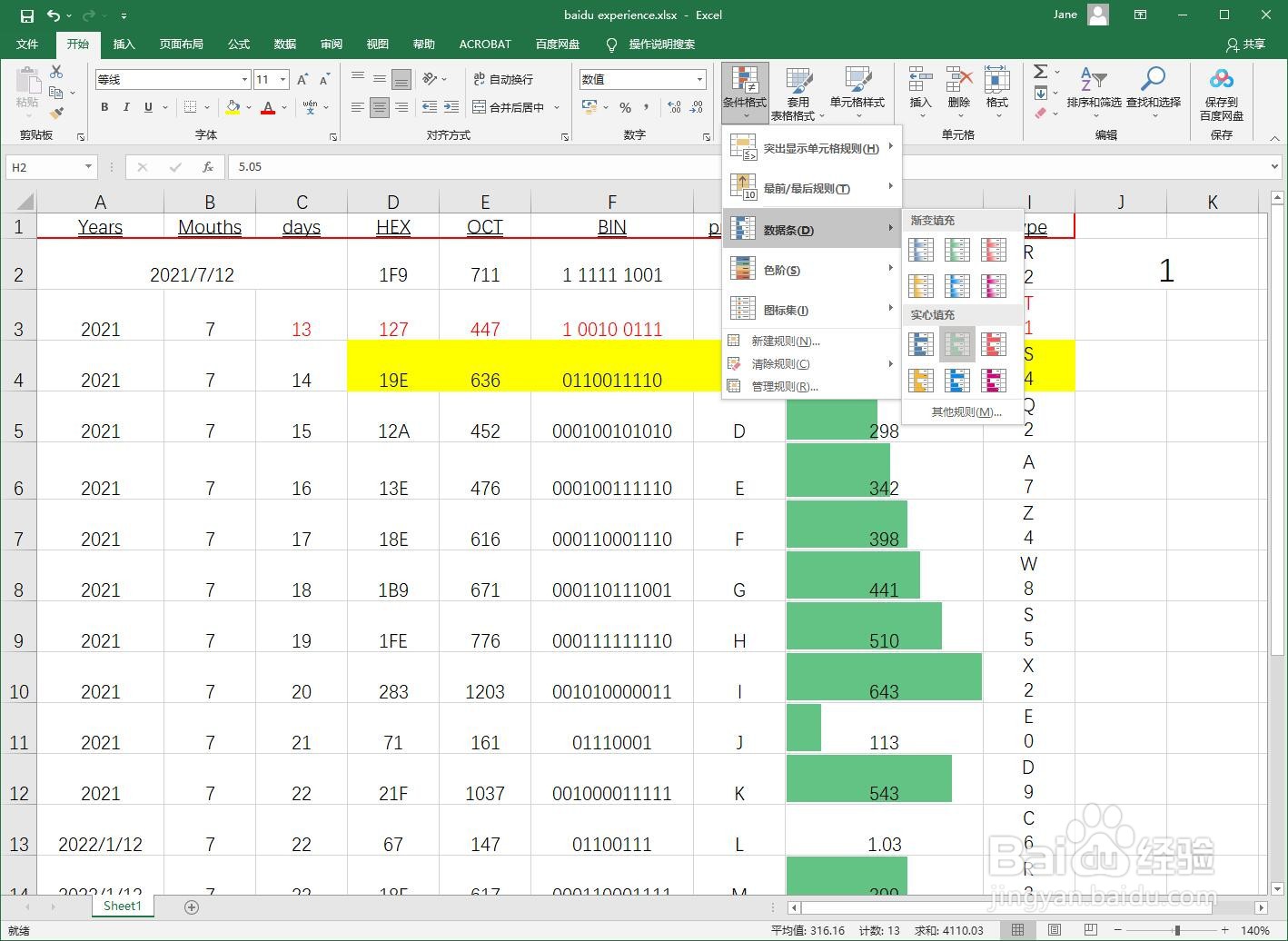The width and height of the screenshot is (1288, 941).
Task: Select orange gradient fill data bar
Action: click(921, 286)
